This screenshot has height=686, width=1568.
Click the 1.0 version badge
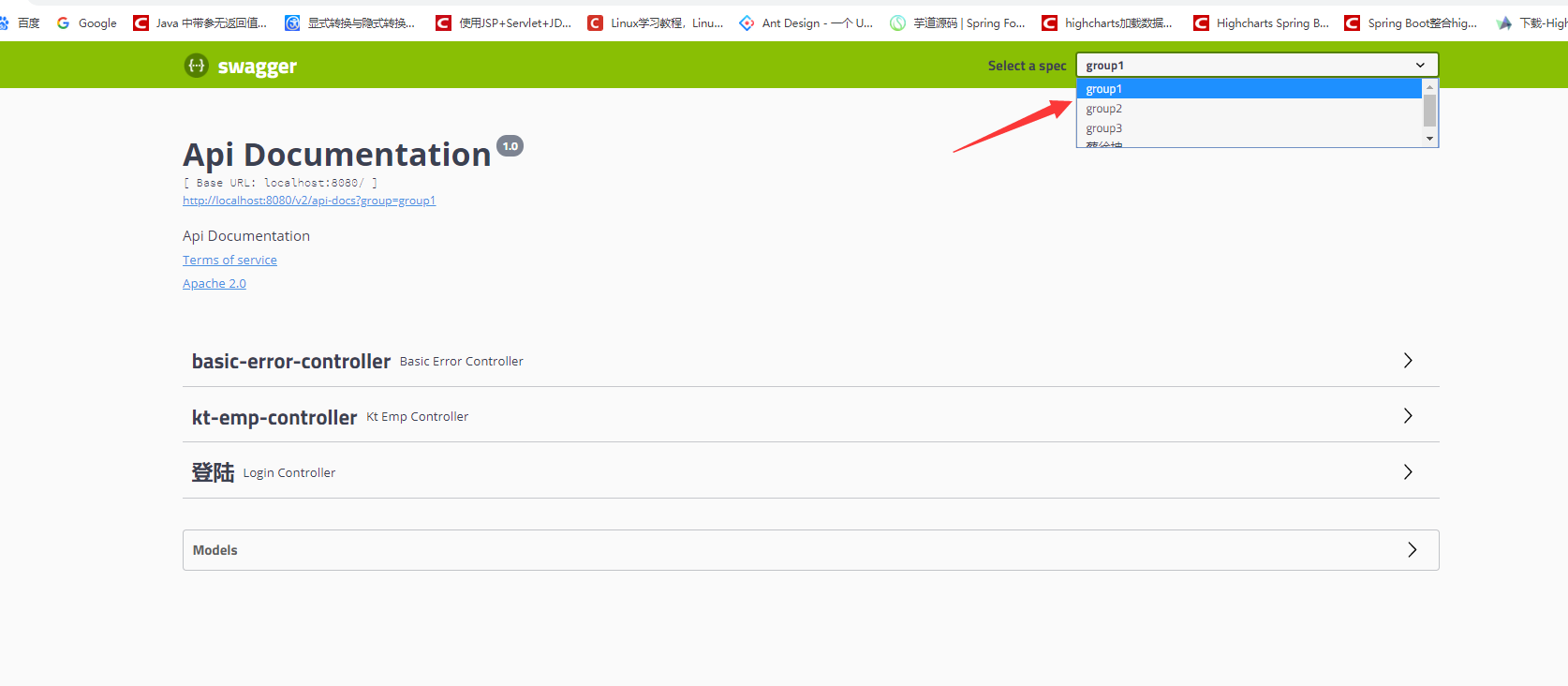[x=510, y=146]
